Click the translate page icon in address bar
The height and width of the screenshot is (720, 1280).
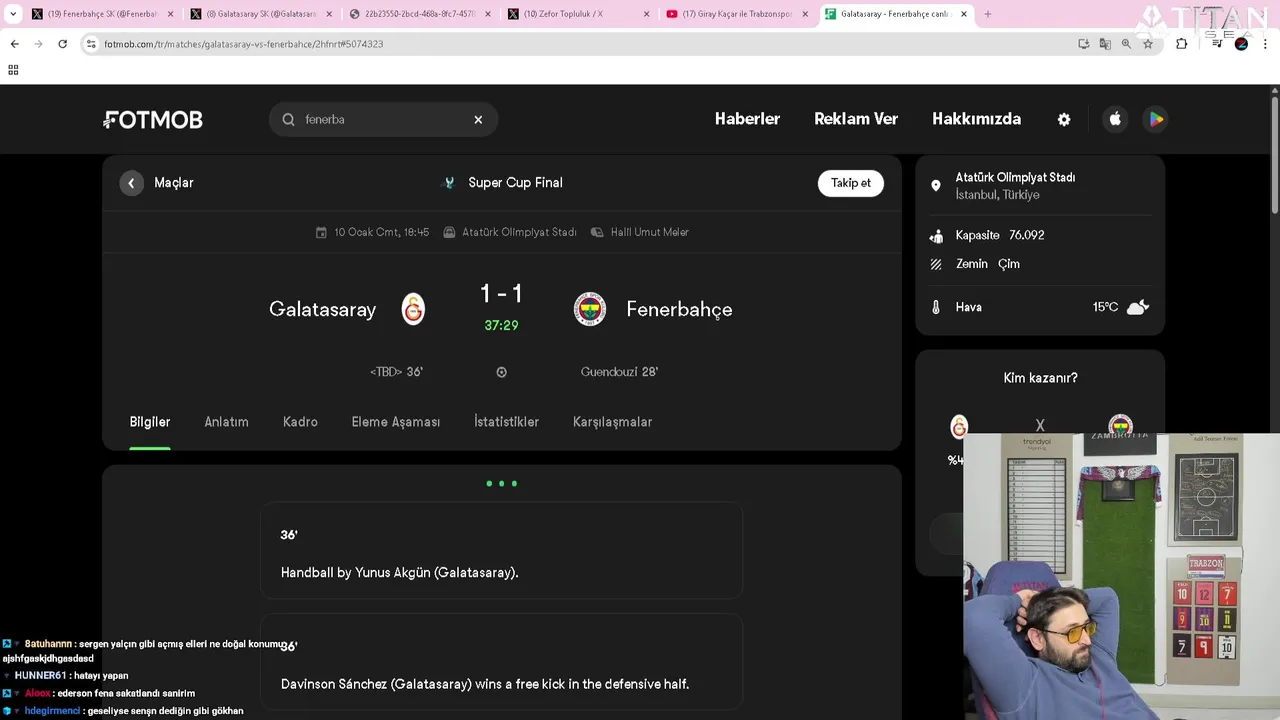(1105, 44)
